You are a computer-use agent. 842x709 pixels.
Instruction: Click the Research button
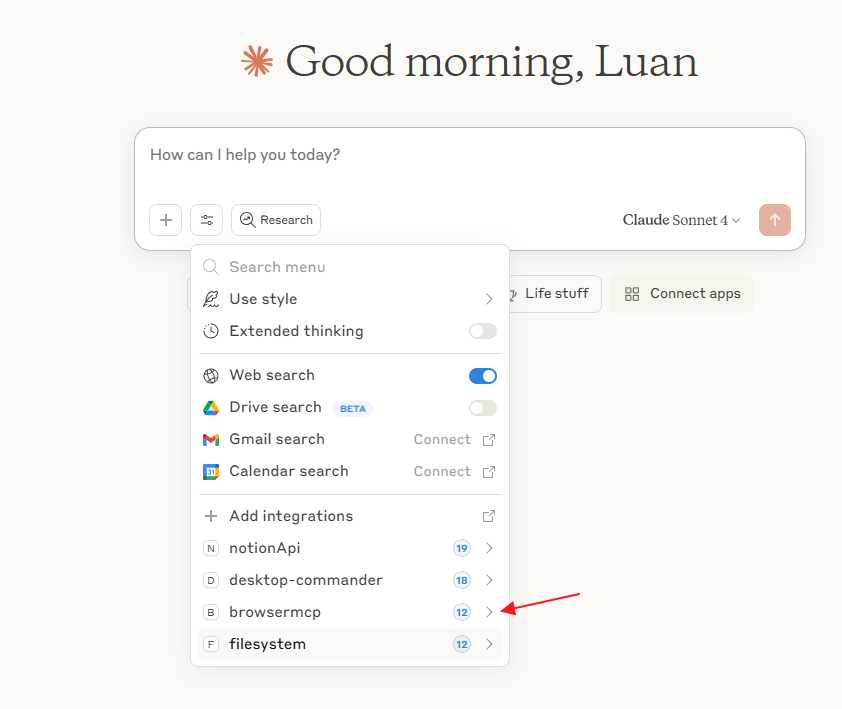276,220
